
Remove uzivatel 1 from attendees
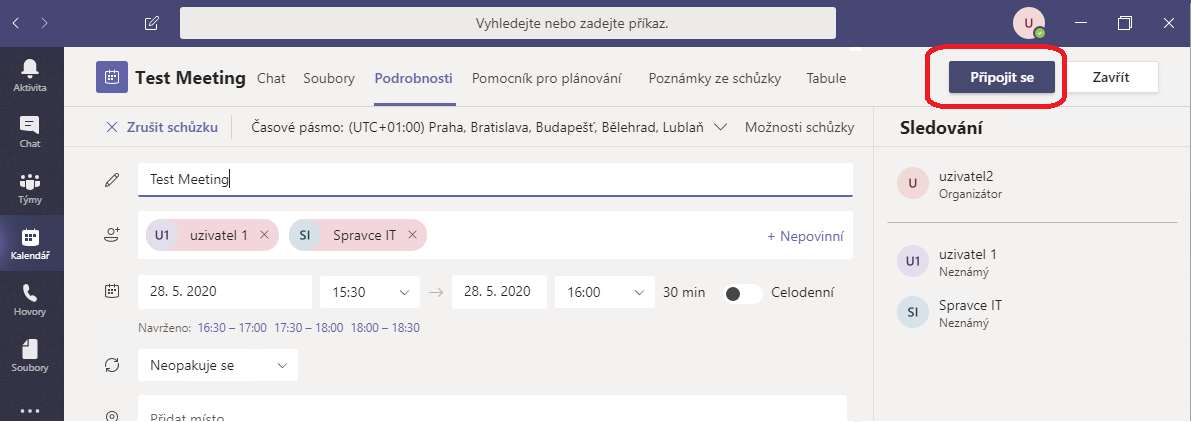tap(264, 235)
